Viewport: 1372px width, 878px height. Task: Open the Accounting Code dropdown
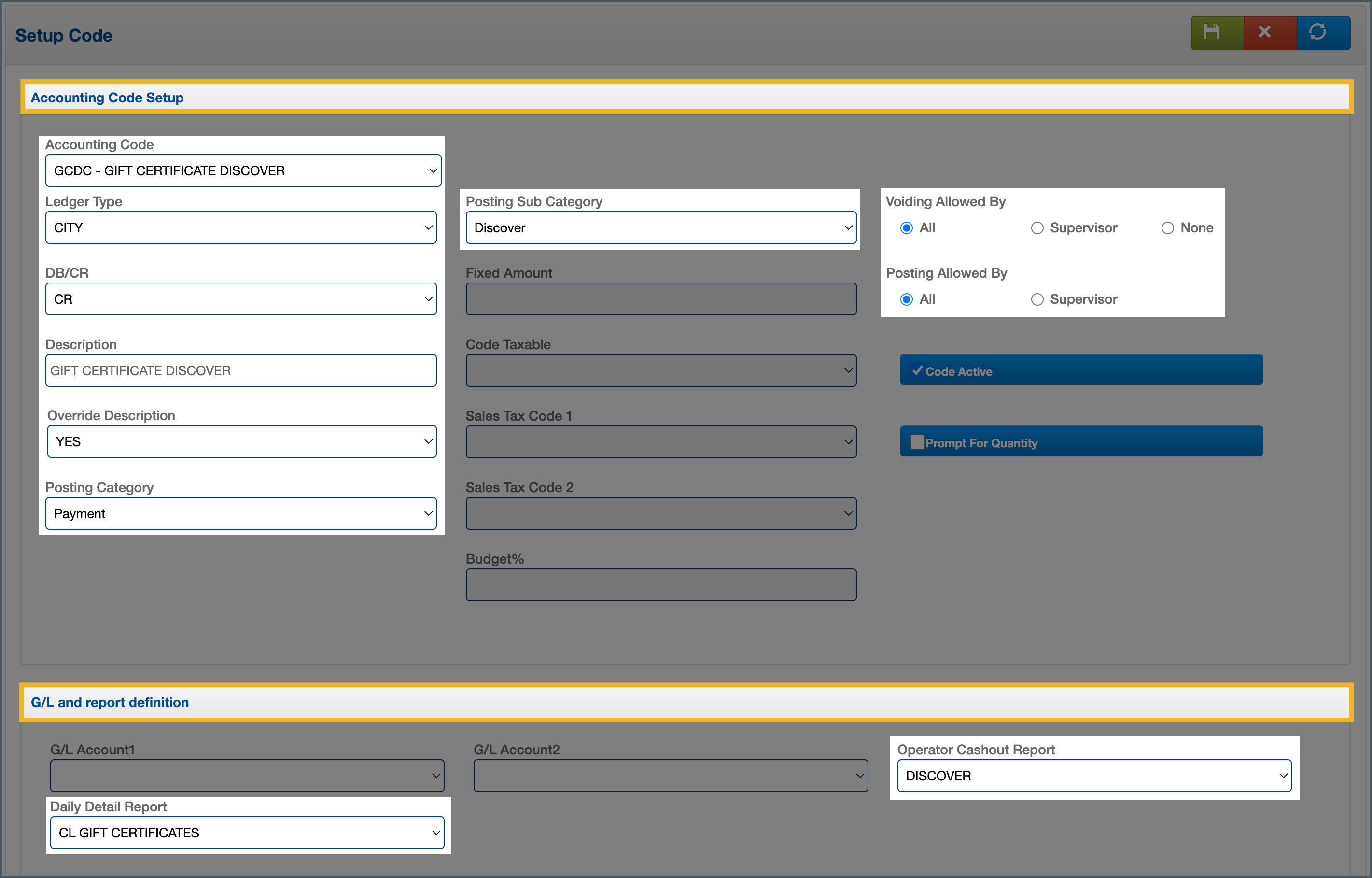(243, 170)
